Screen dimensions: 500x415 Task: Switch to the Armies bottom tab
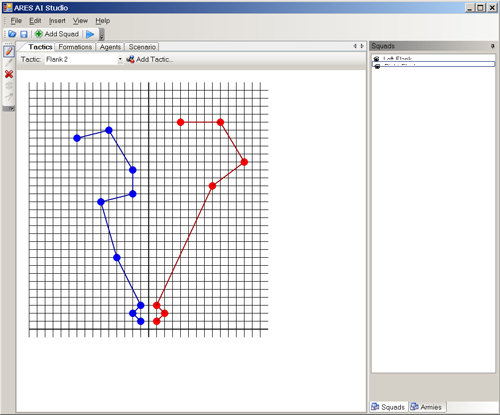pyautogui.click(x=427, y=407)
